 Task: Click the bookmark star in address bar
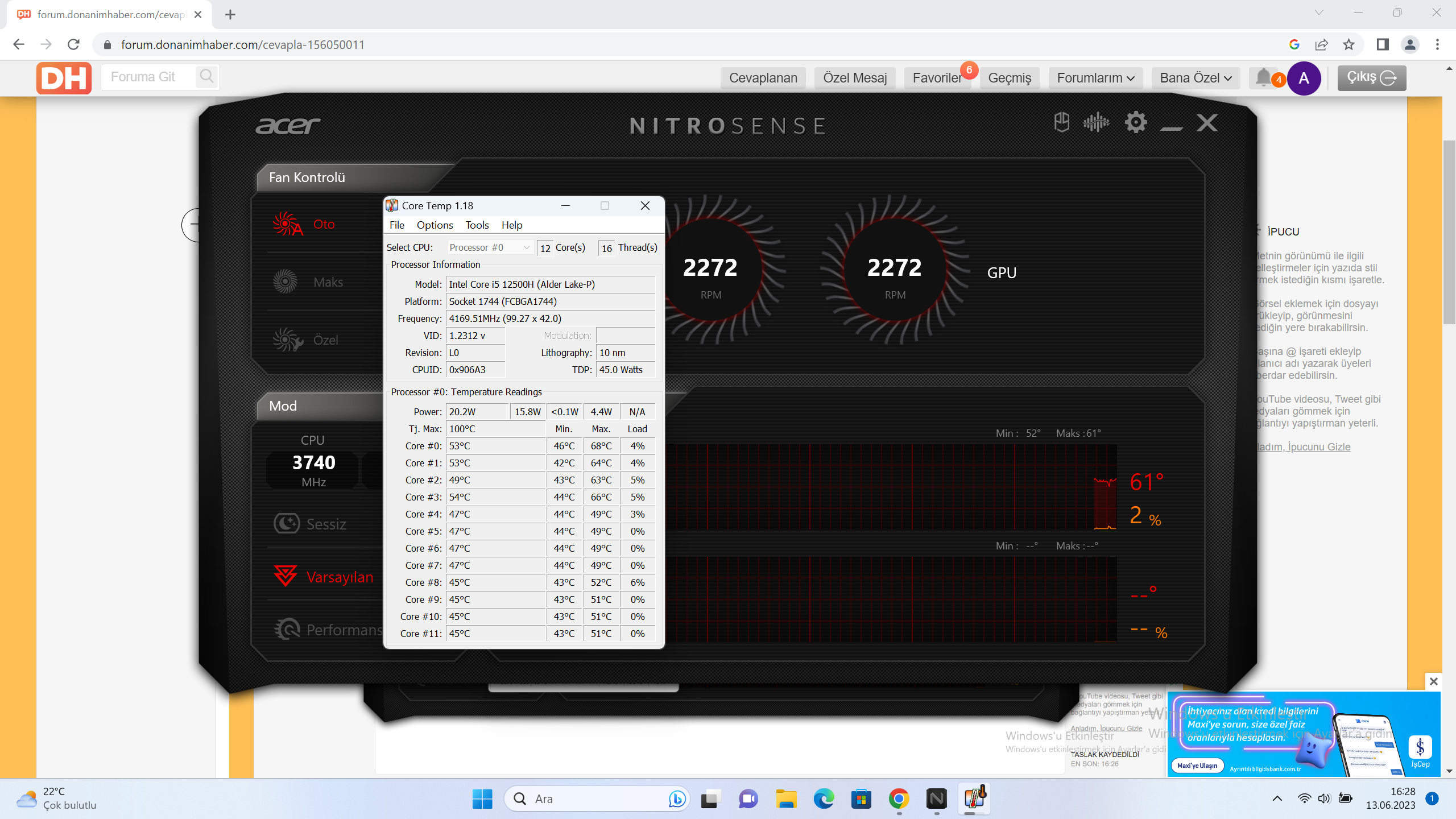[1349, 44]
